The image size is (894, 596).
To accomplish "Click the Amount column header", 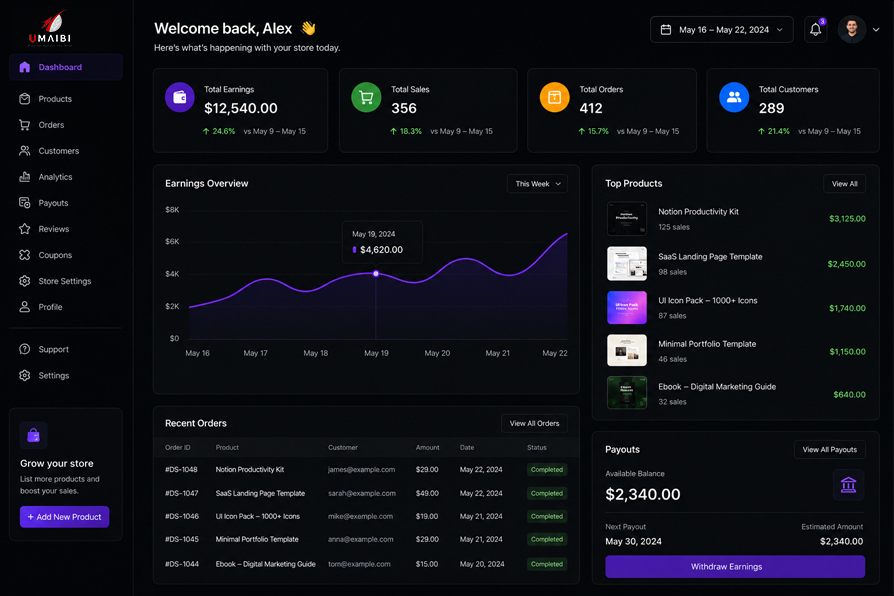I will coord(428,448).
